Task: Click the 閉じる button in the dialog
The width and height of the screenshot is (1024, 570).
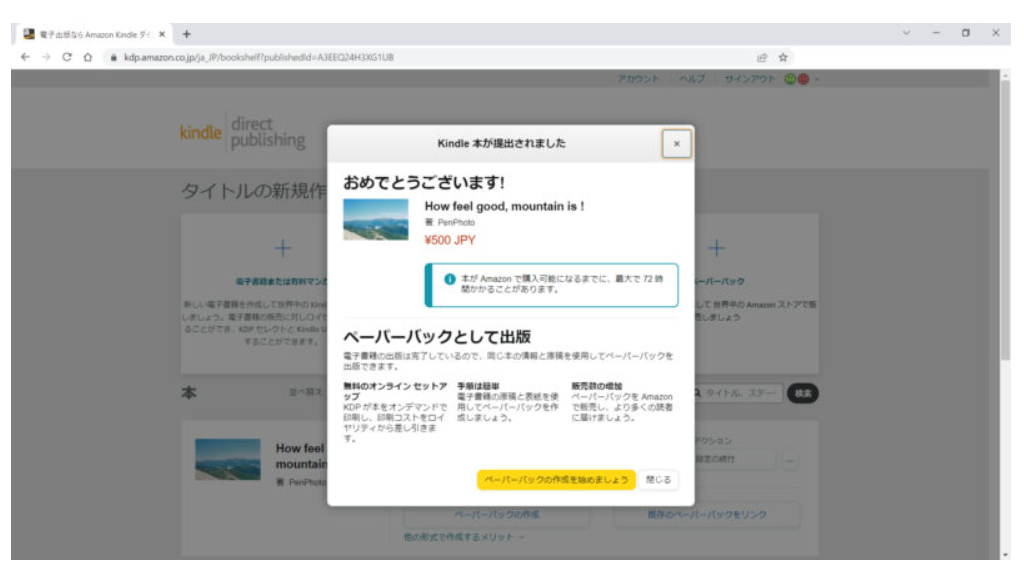Action: click(658, 480)
